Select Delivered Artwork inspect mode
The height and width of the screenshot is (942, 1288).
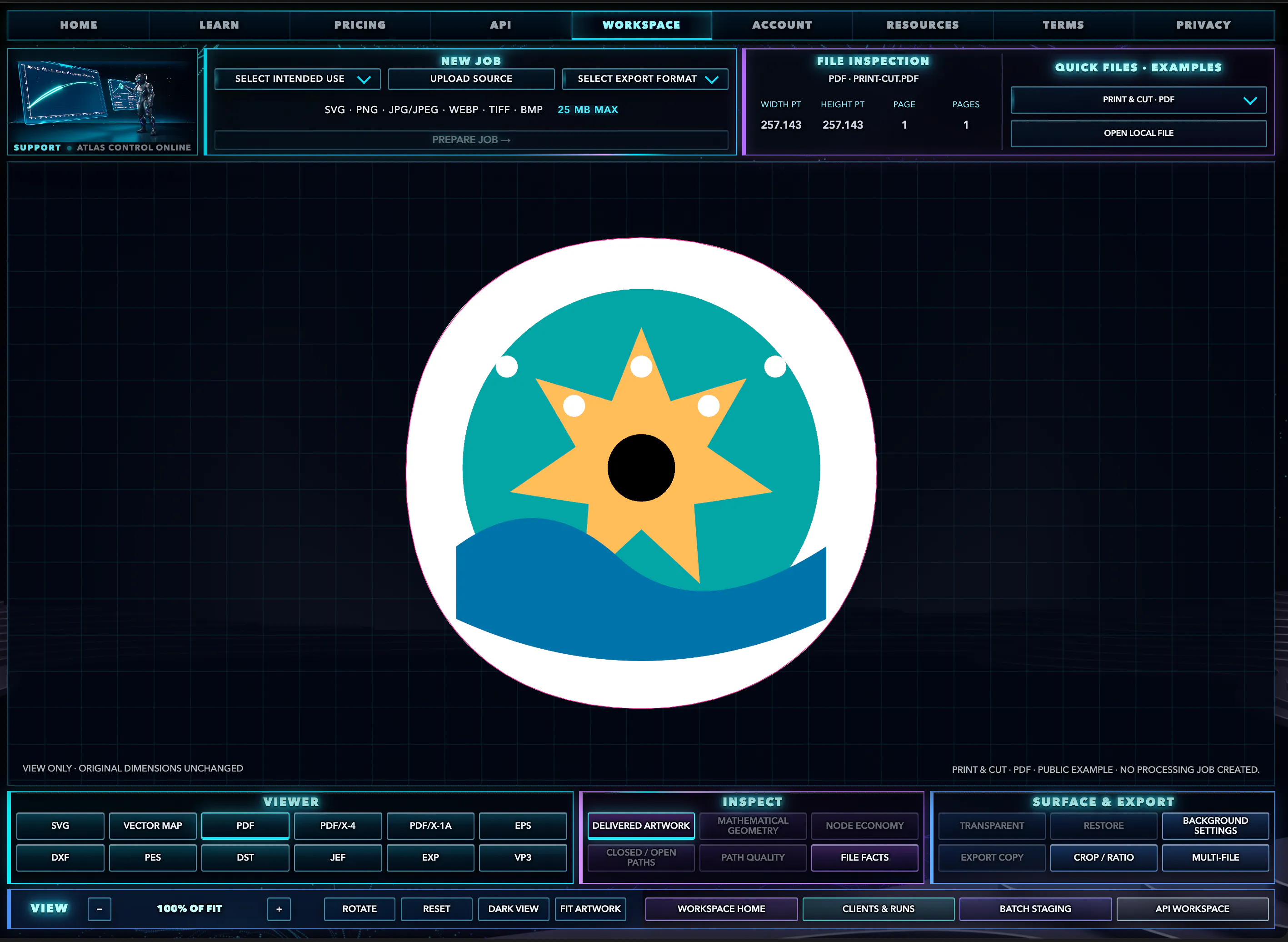(x=641, y=826)
